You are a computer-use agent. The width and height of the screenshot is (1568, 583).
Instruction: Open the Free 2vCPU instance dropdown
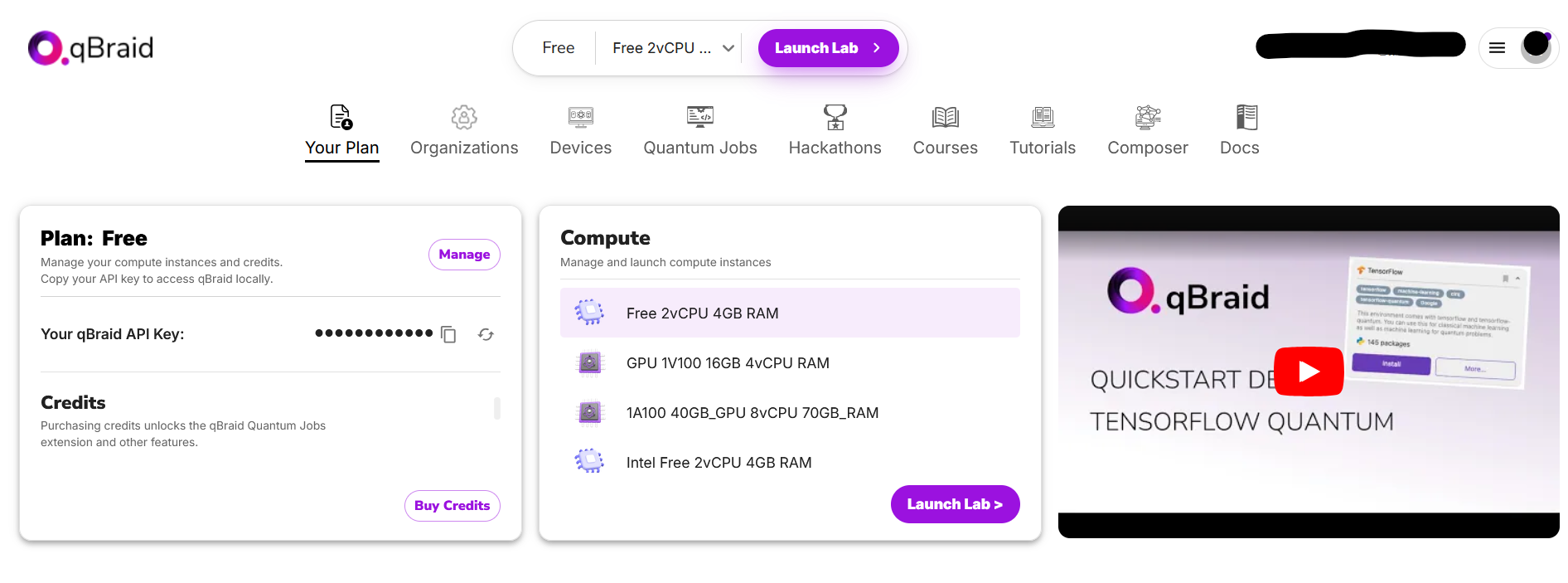(673, 48)
